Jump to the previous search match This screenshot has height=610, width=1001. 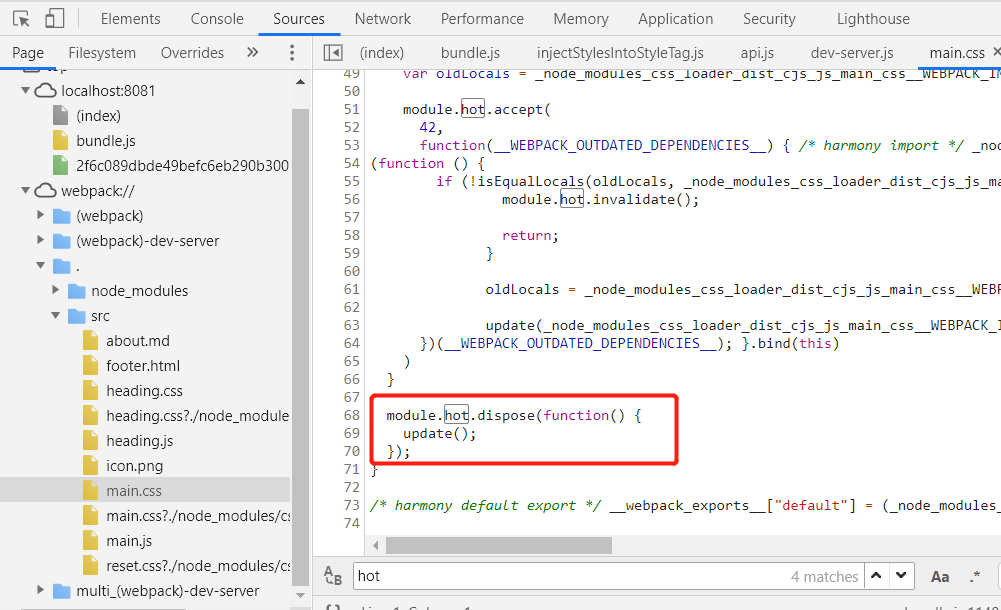pyautogui.click(x=877, y=576)
